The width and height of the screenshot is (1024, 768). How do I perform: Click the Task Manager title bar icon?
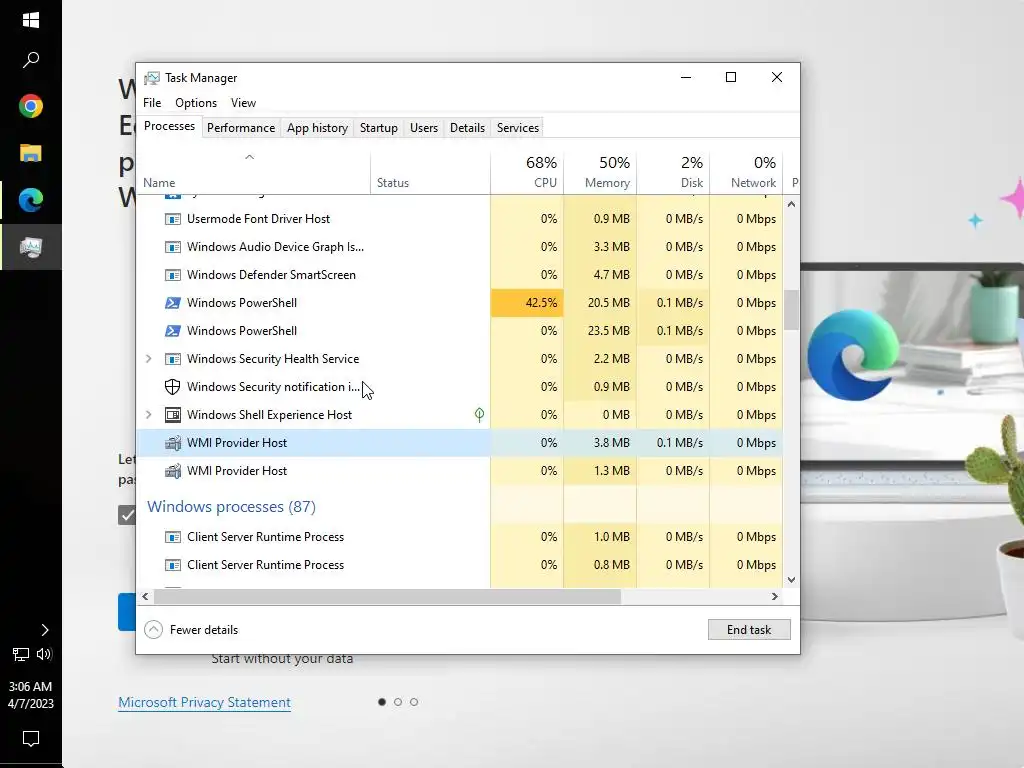152,78
